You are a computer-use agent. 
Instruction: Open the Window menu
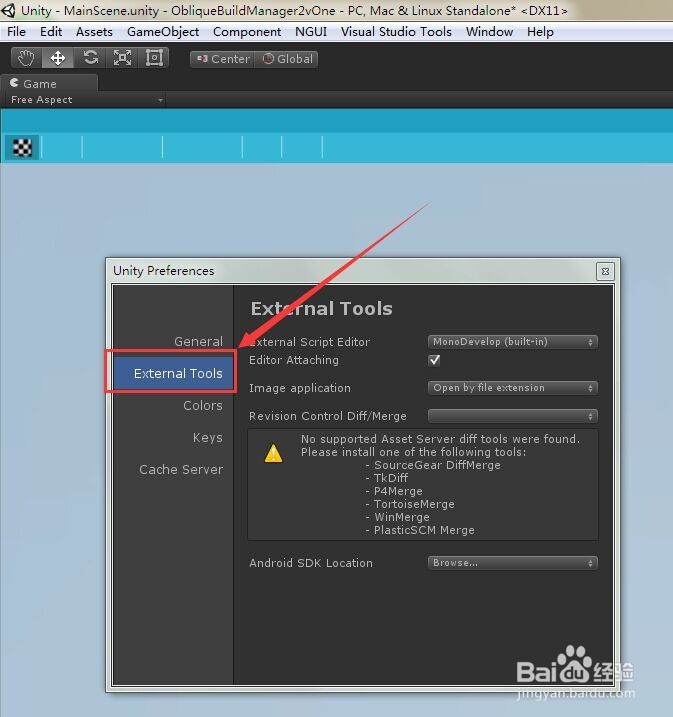point(489,32)
